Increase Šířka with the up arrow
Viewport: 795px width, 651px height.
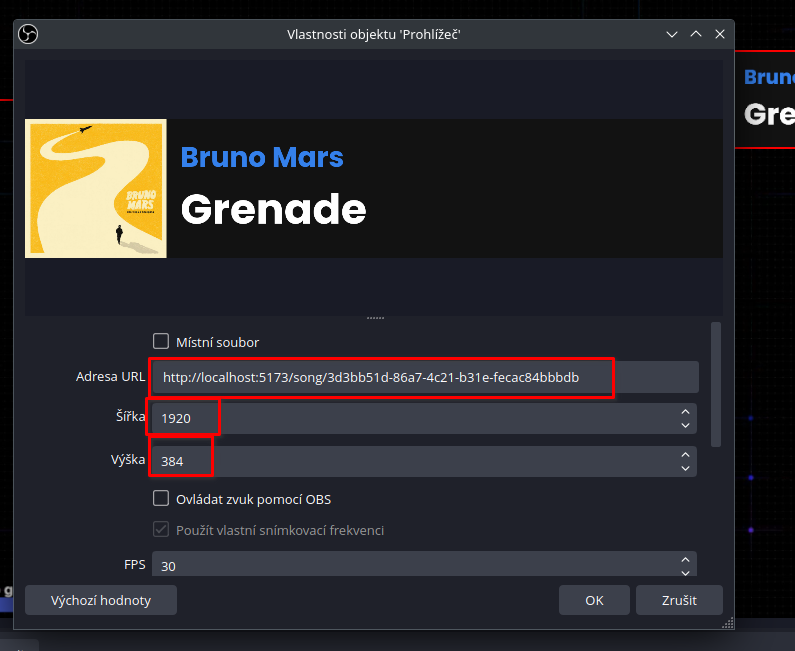click(685, 412)
